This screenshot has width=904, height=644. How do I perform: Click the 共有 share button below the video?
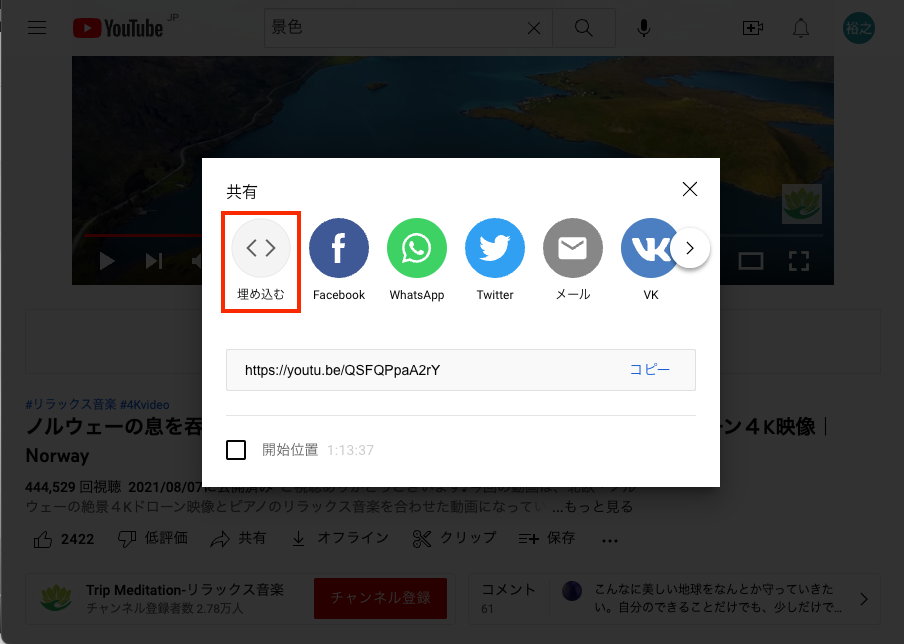(238, 538)
